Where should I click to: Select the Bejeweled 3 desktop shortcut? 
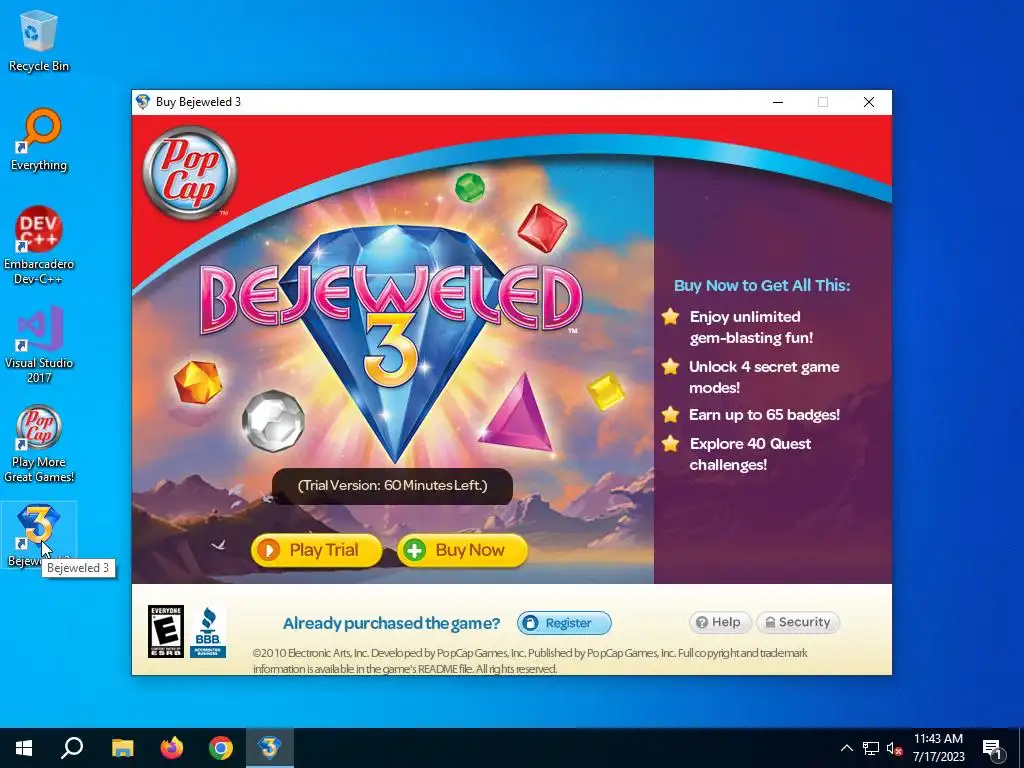(x=39, y=534)
